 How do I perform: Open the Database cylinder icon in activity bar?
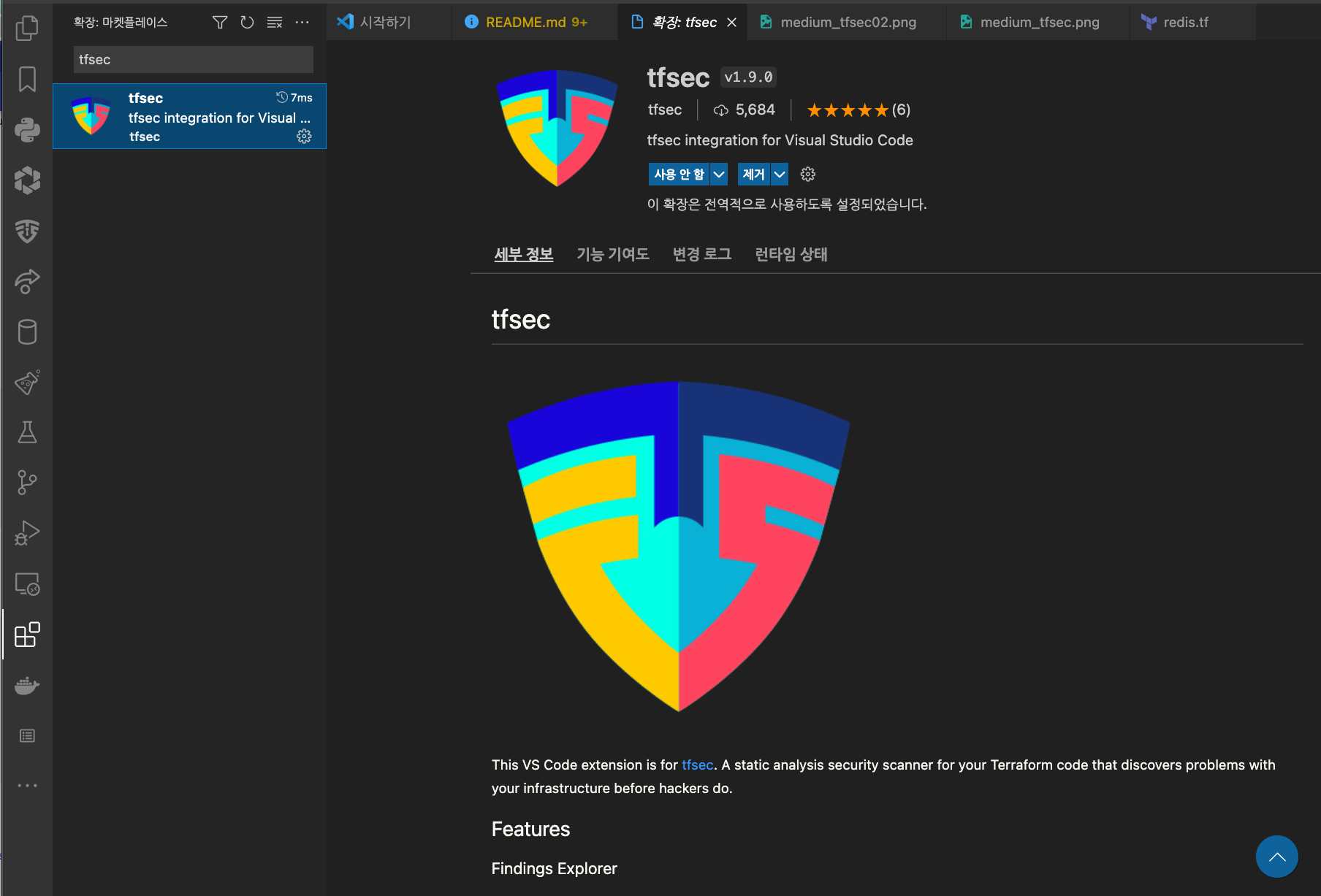tap(27, 332)
